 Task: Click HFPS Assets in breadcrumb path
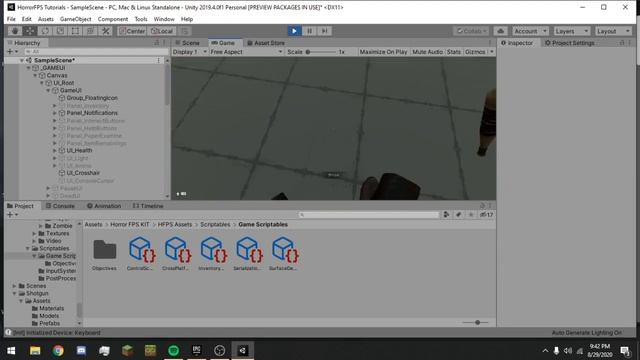click(x=175, y=224)
